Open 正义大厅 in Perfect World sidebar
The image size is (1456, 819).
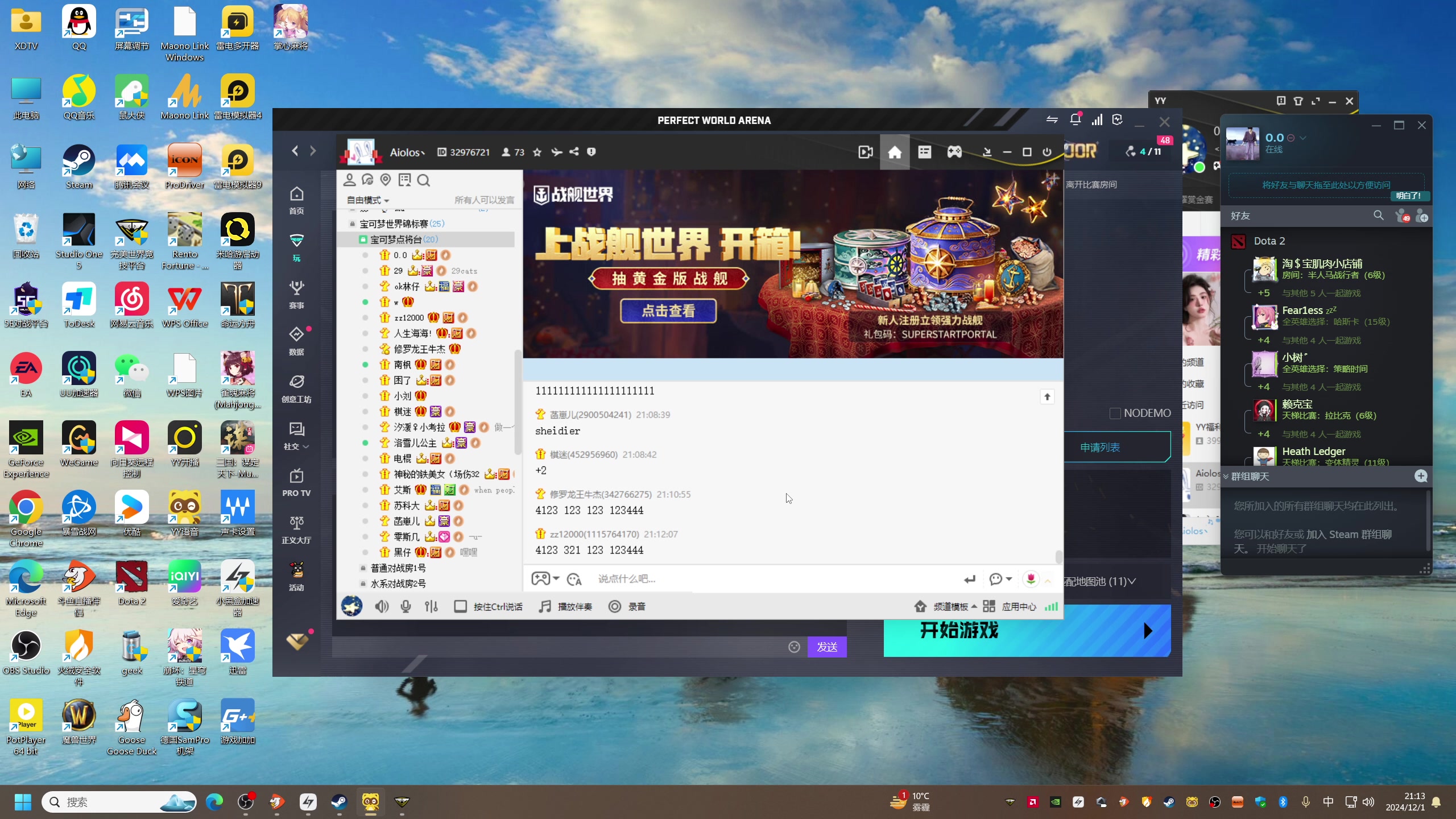[x=296, y=530]
